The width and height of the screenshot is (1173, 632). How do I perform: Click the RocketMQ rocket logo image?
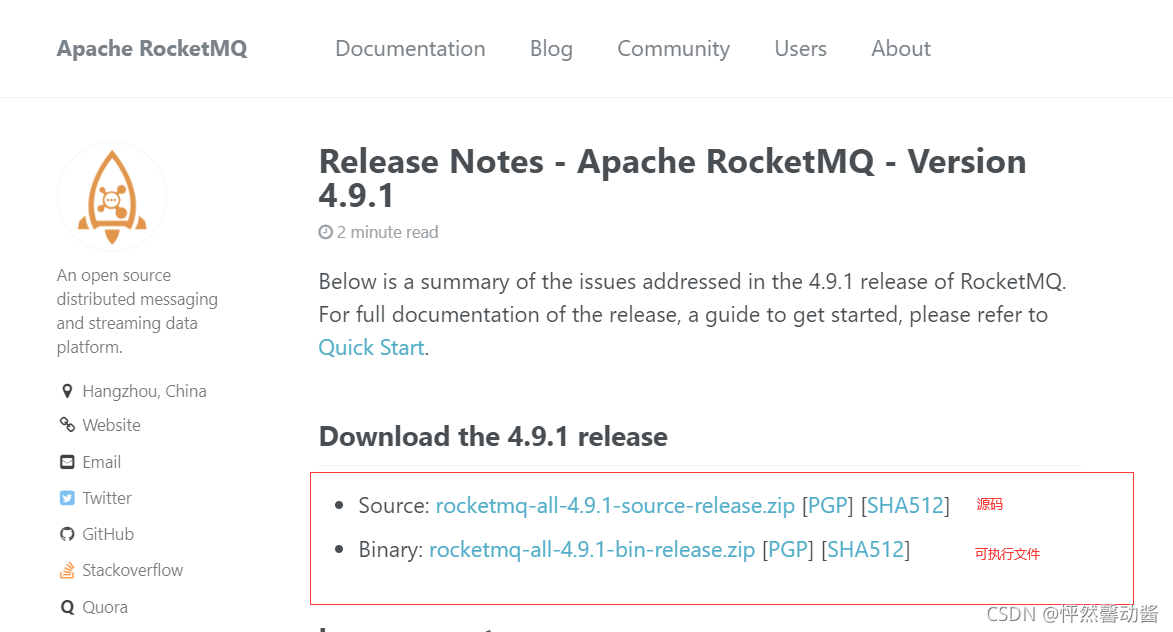click(x=112, y=197)
